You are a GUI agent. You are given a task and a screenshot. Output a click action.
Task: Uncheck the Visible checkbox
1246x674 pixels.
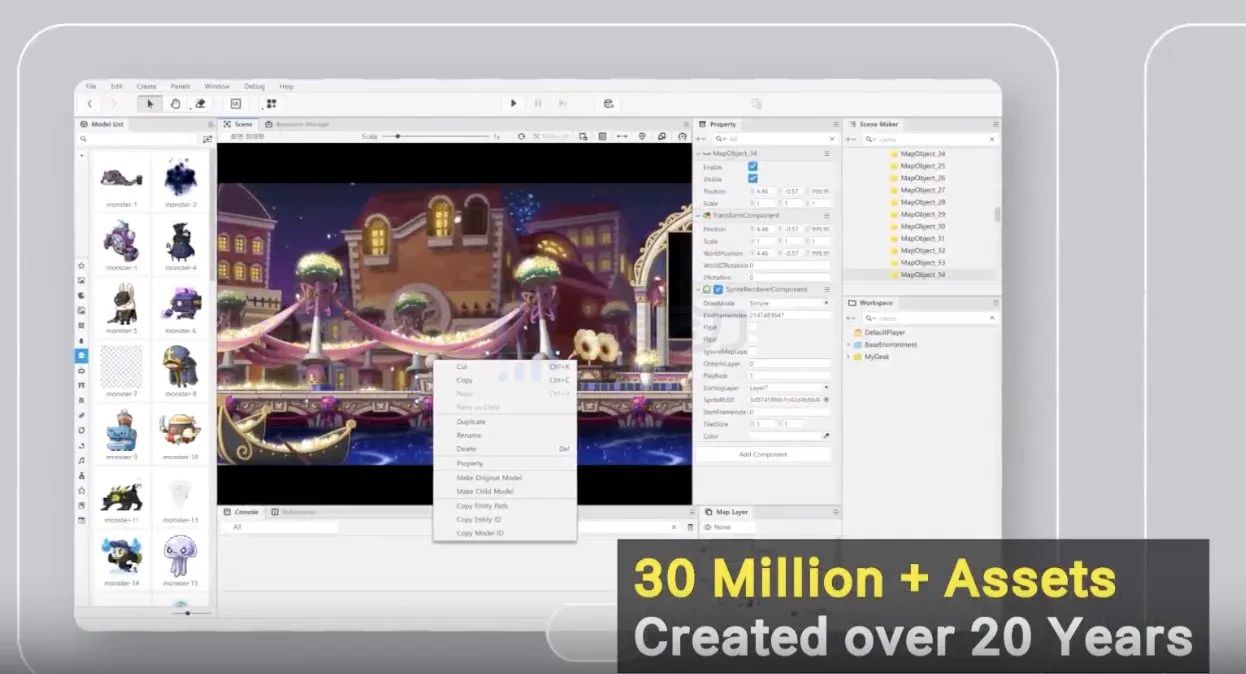(x=753, y=179)
